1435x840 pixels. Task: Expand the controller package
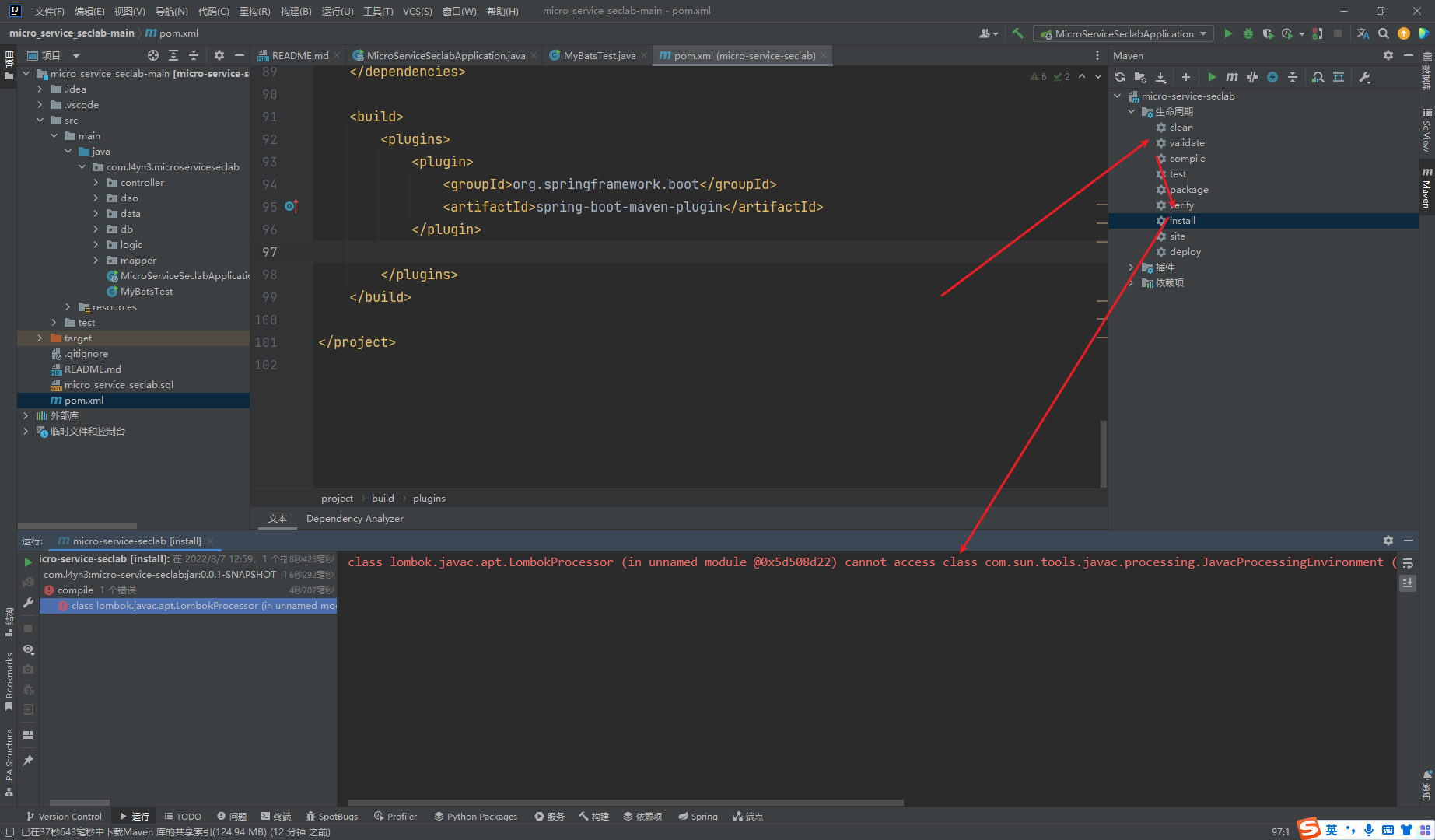pos(96,183)
